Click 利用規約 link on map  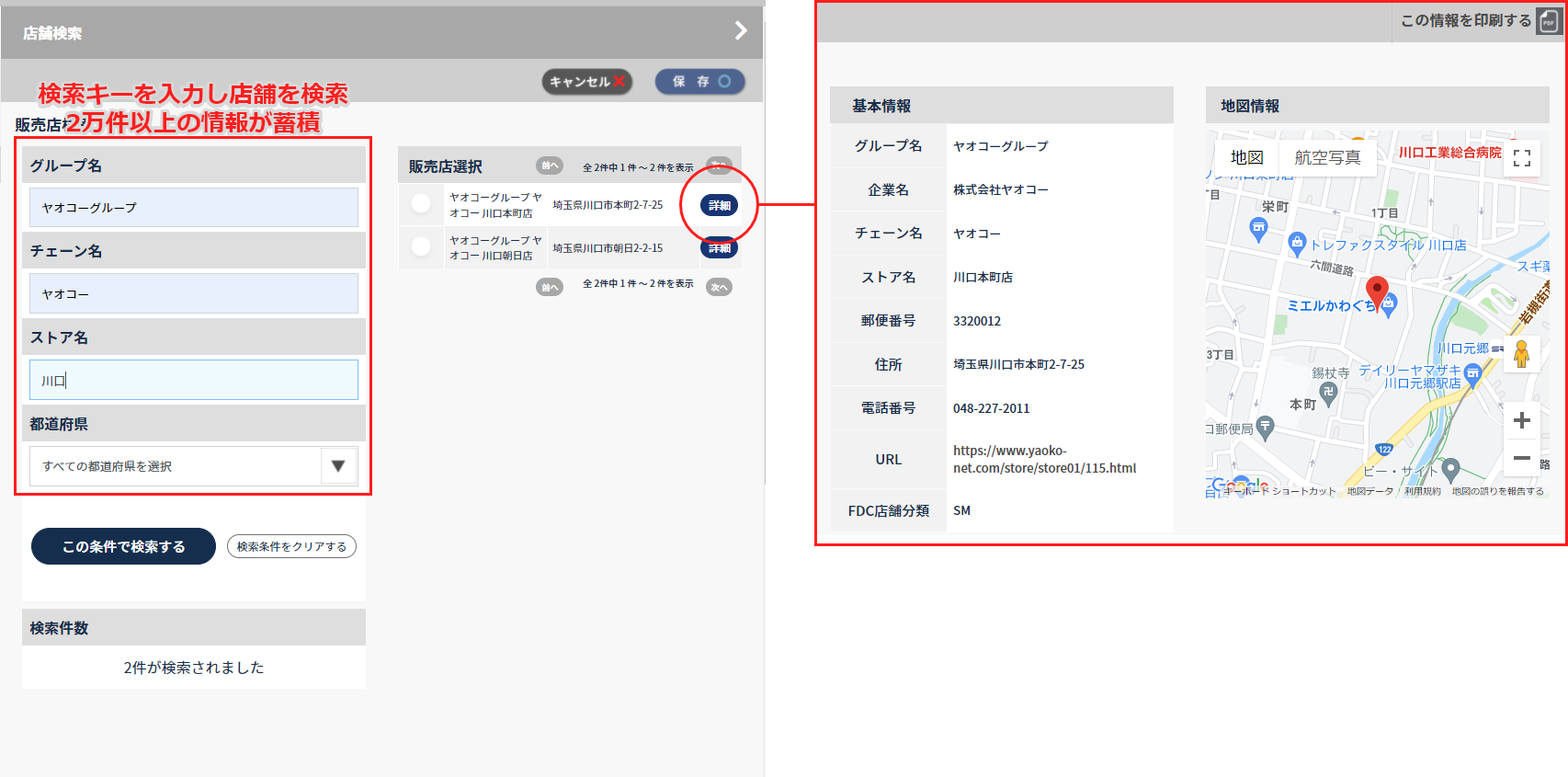[x=1422, y=491]
